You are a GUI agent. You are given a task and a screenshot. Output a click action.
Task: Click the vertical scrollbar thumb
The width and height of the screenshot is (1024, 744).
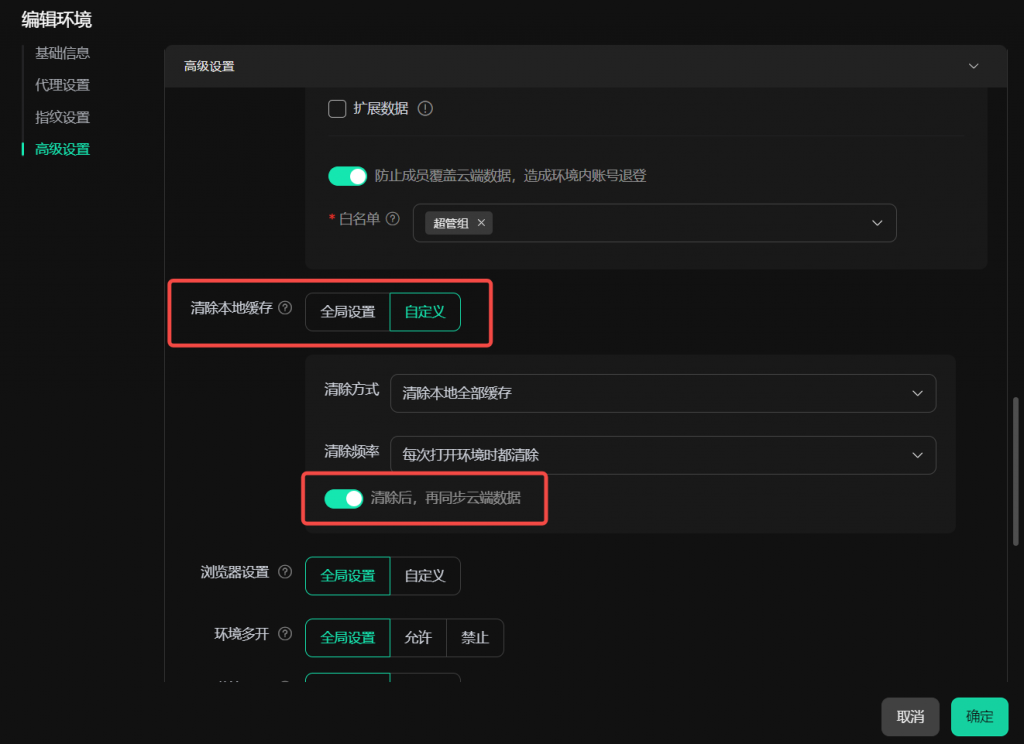[x=1016, y=470]
